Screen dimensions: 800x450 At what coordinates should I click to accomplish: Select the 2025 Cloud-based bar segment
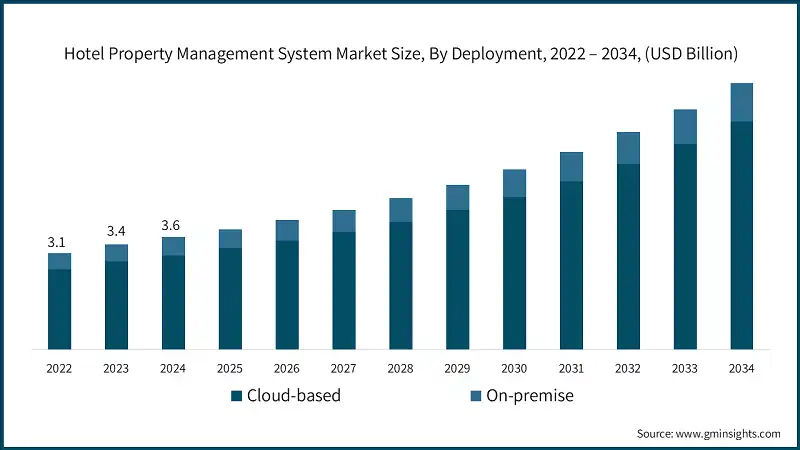point(230,299)
